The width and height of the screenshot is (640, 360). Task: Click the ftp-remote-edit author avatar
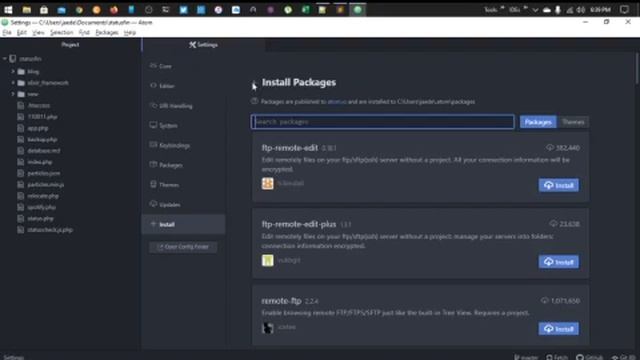click(x=268, y=184)
